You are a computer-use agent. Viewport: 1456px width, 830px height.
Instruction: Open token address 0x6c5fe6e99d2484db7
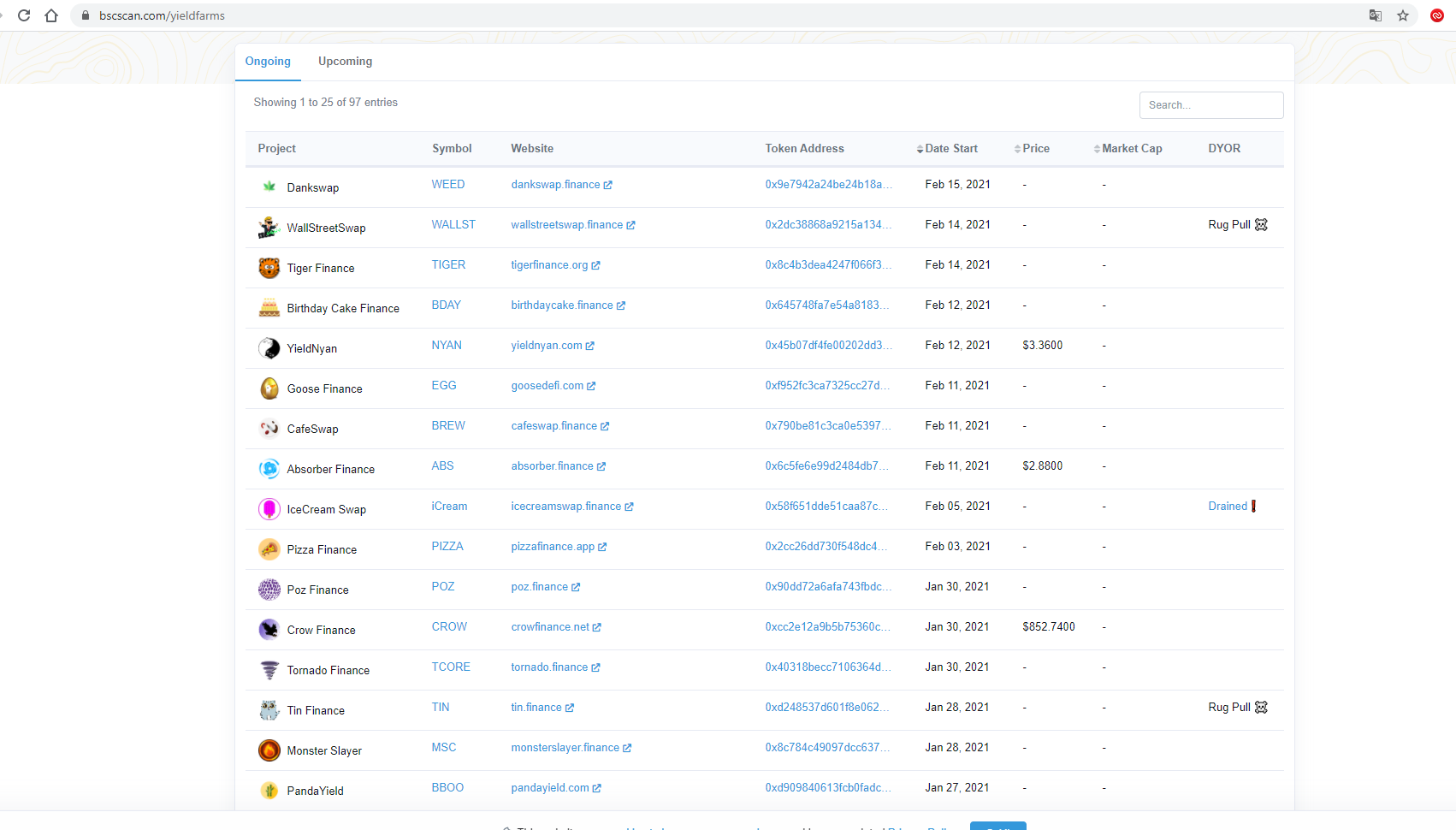[826, 465]
